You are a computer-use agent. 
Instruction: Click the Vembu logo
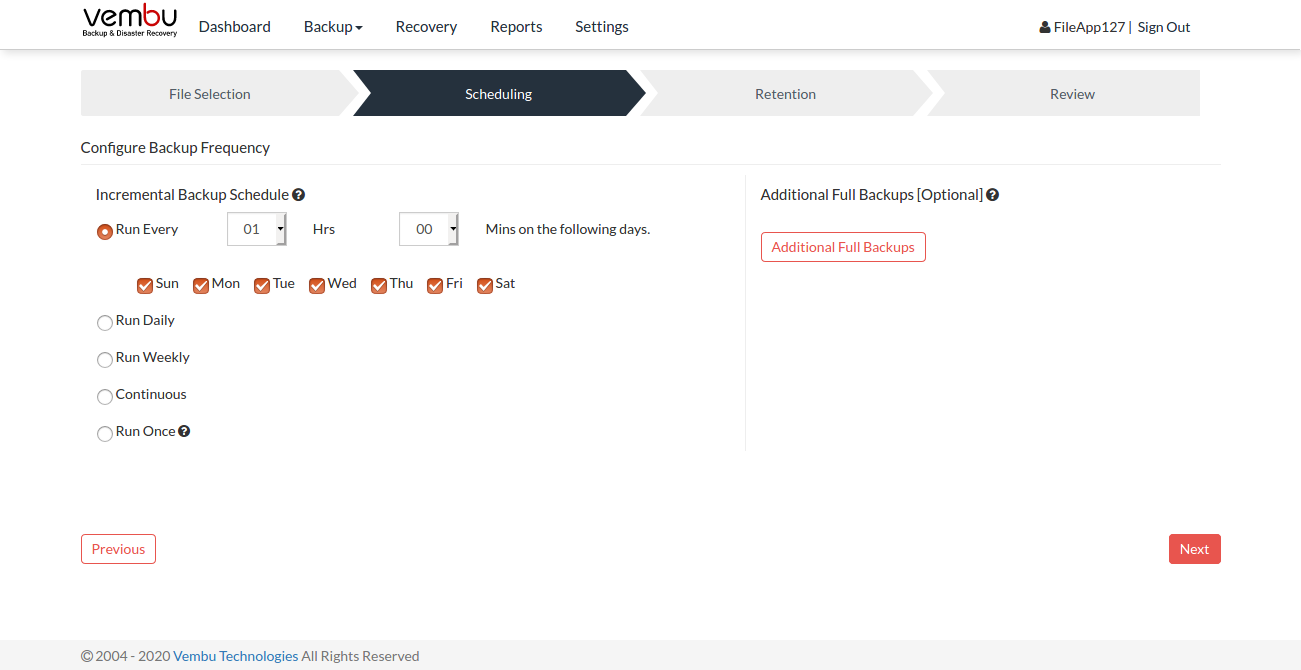click(130, 21)
